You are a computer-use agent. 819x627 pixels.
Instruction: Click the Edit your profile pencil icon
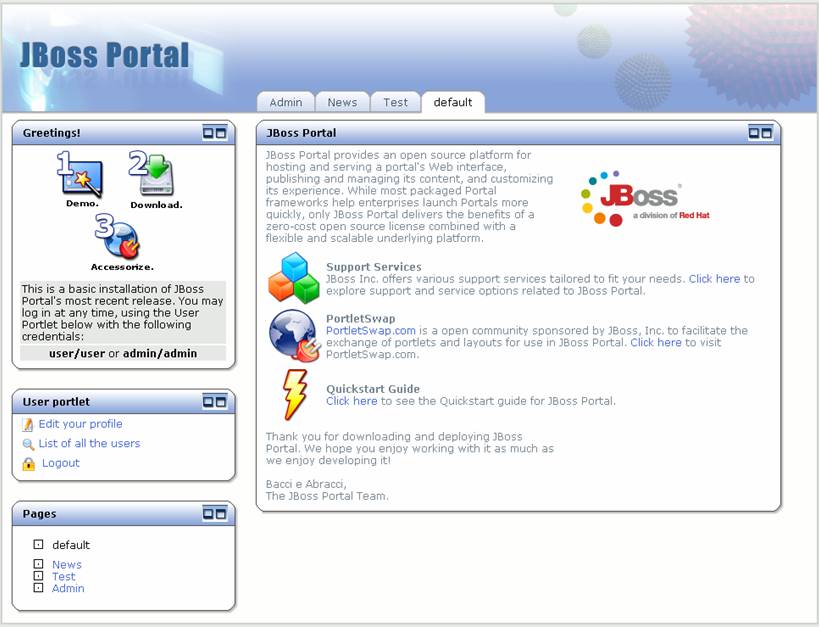coord(28,425)
